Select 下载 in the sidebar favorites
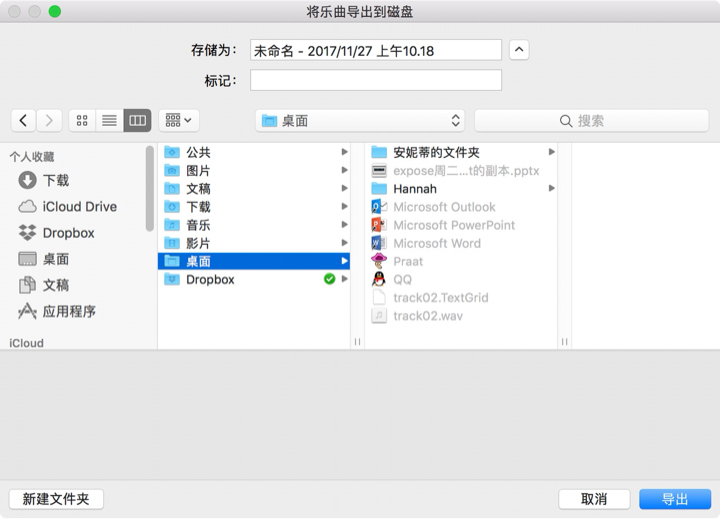Viewport: 720px width, 519px height. (44, 180)
